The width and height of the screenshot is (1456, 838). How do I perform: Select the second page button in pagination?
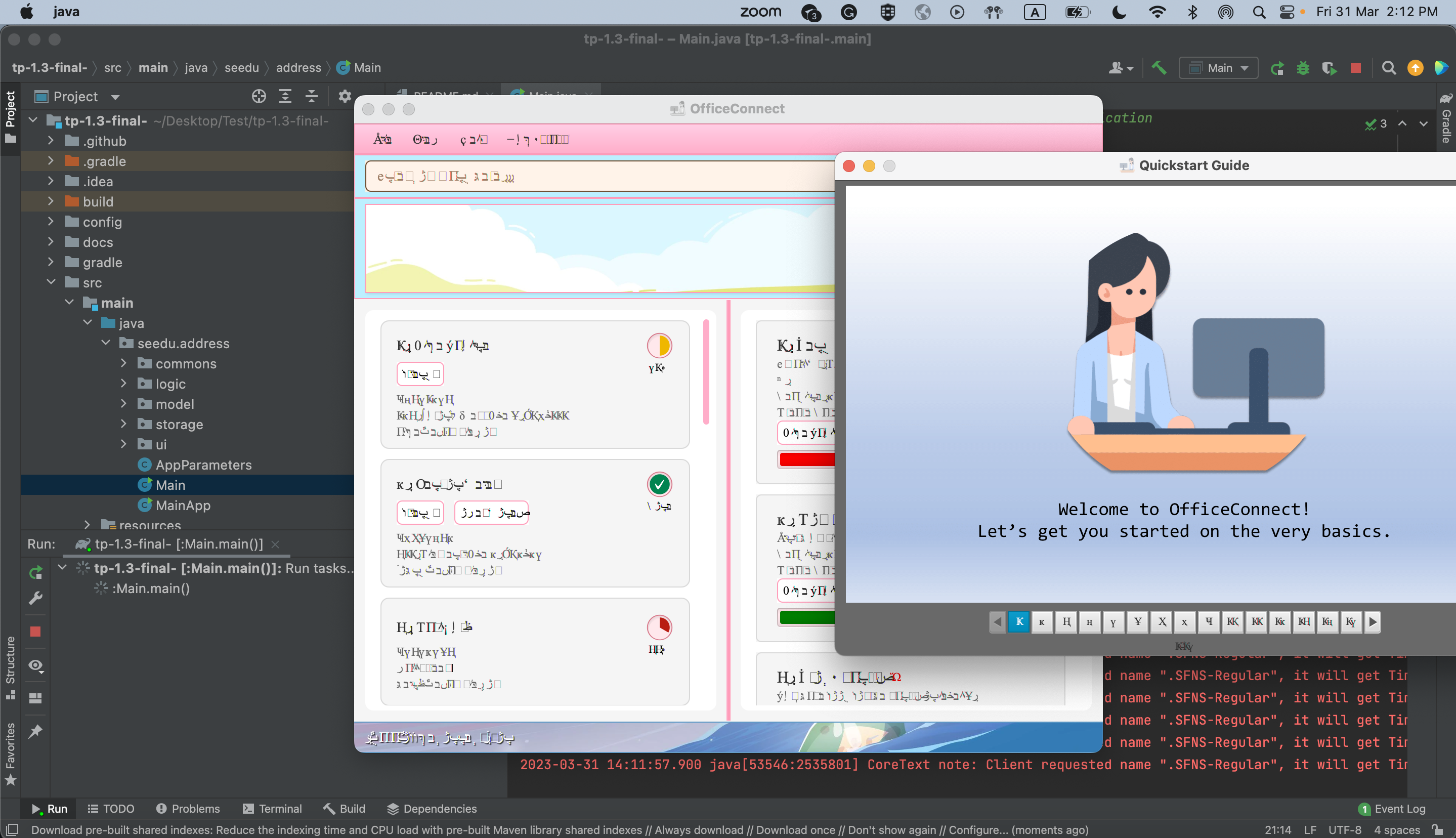(x=1042, y=621)
